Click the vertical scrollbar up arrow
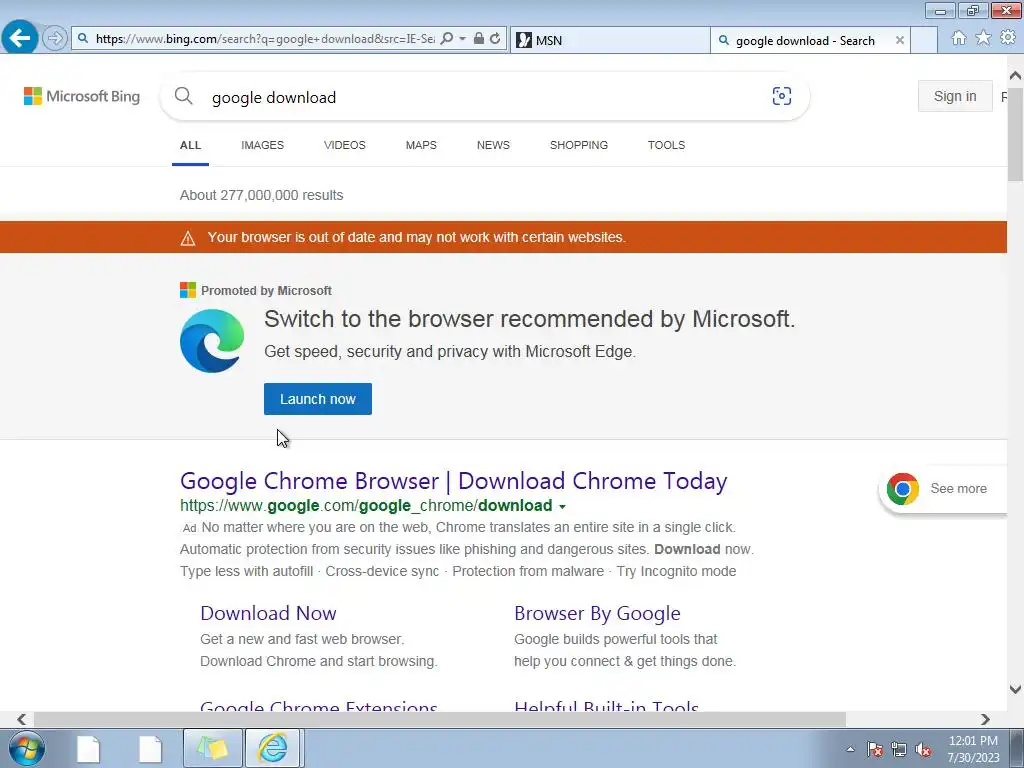This screenshot has height=768, width=1024. click(1015, 76)
